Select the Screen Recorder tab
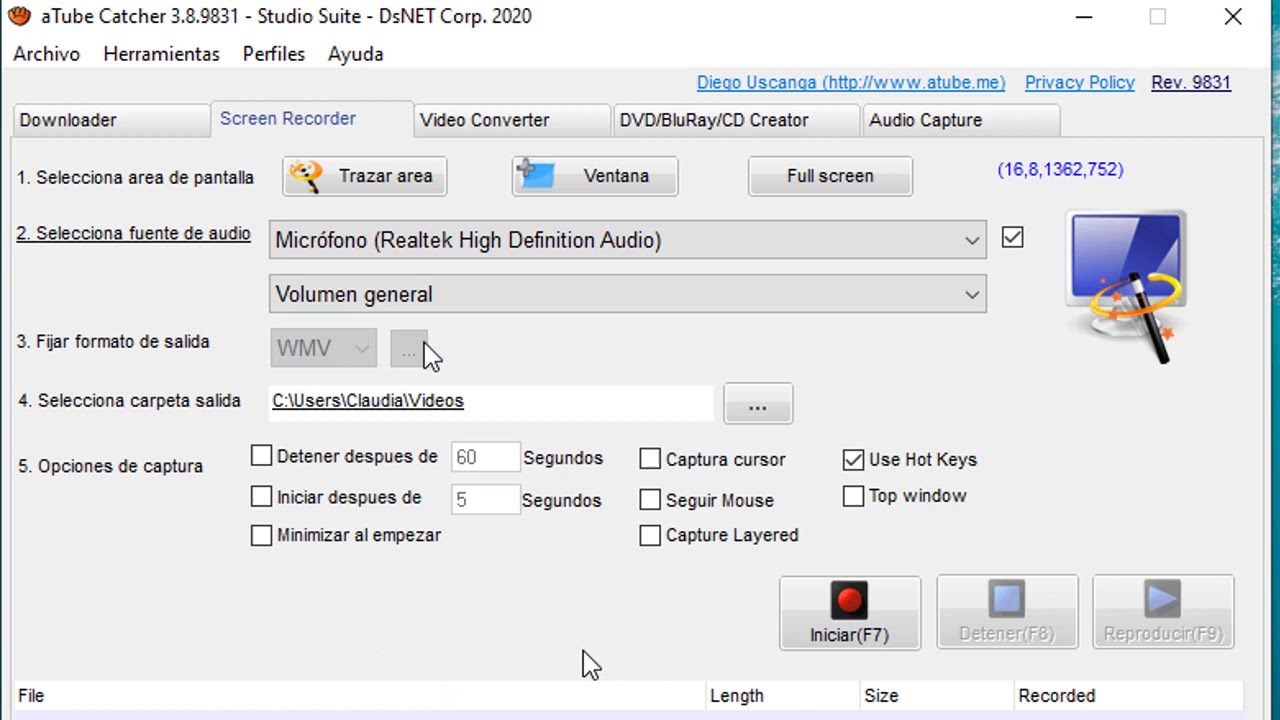The width and height of the screenshot is (1280, 720). [x=312, y=119]
